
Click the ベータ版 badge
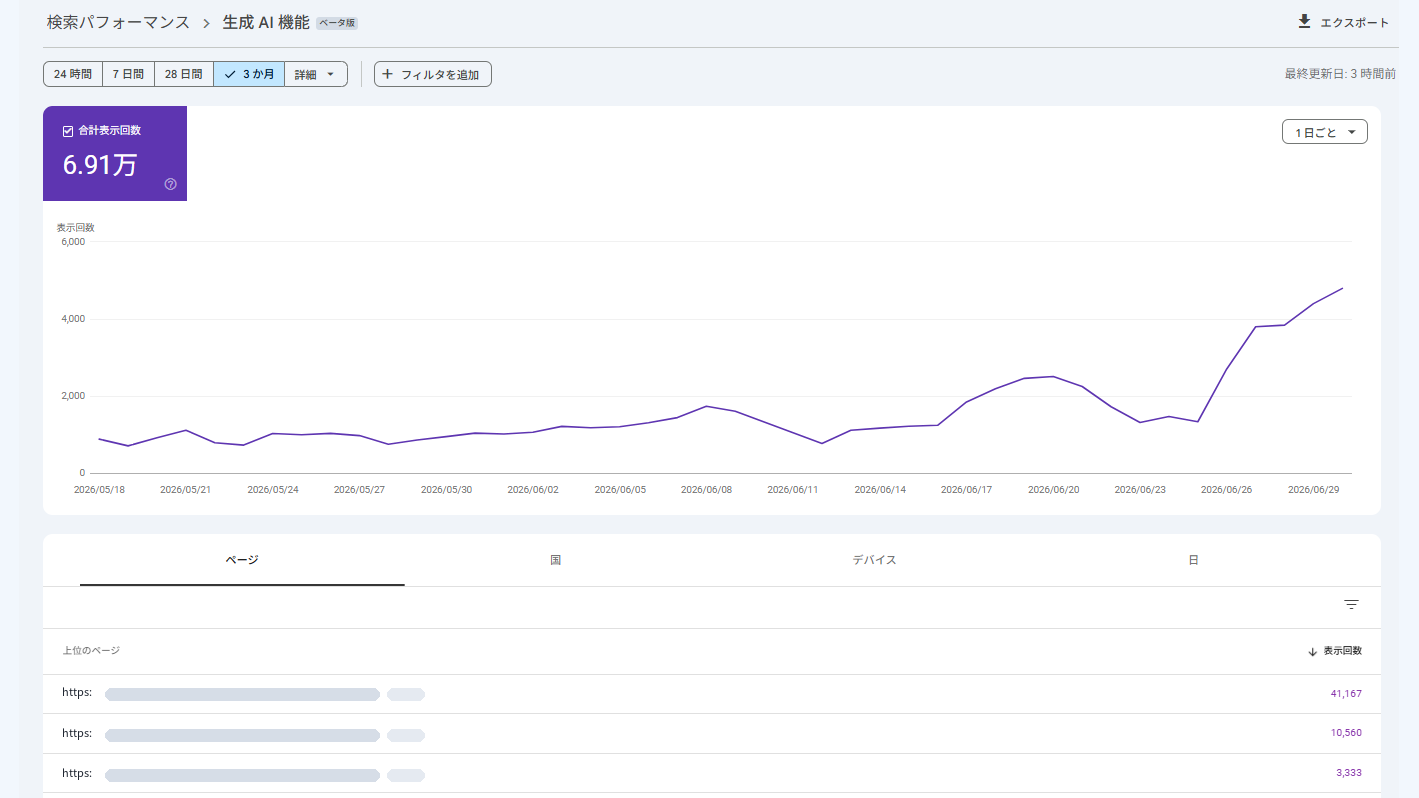point(337,23)
